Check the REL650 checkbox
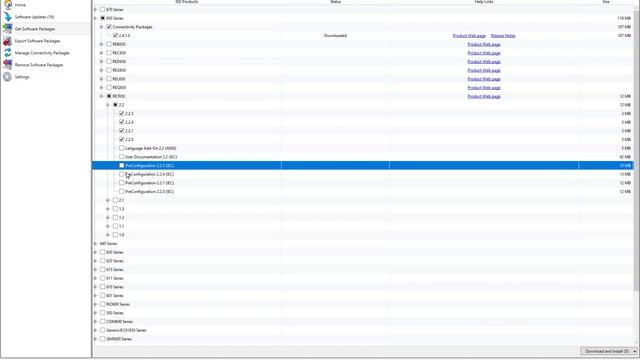 point(109,79)
